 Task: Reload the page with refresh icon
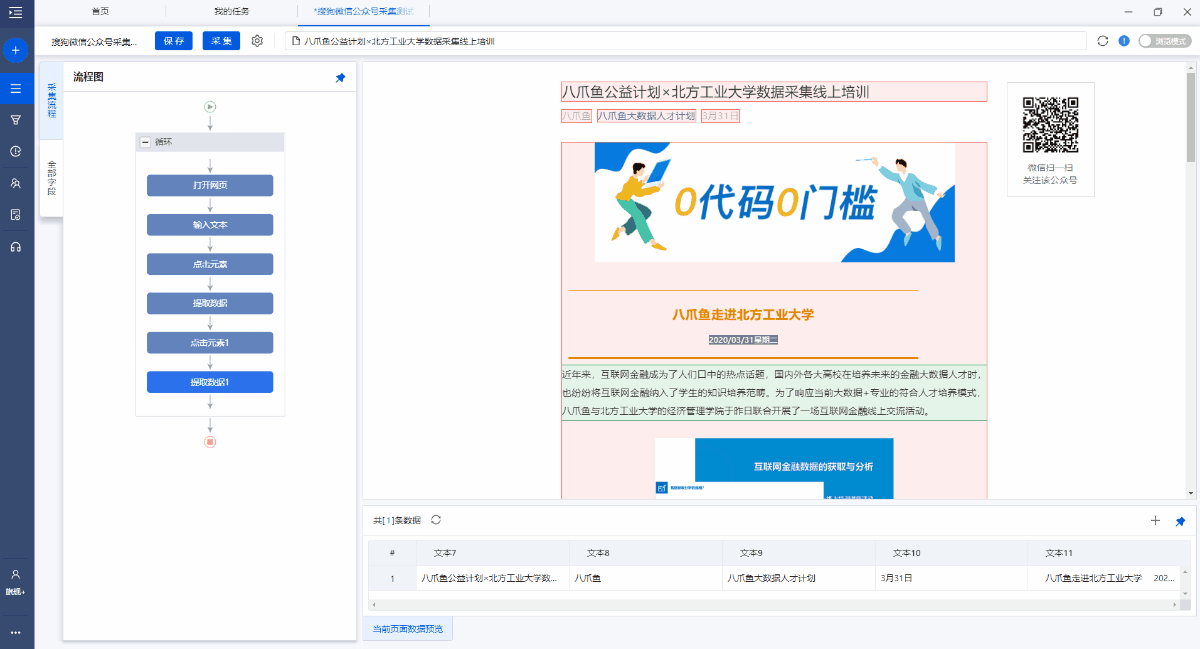click(x=1103, y=41)
